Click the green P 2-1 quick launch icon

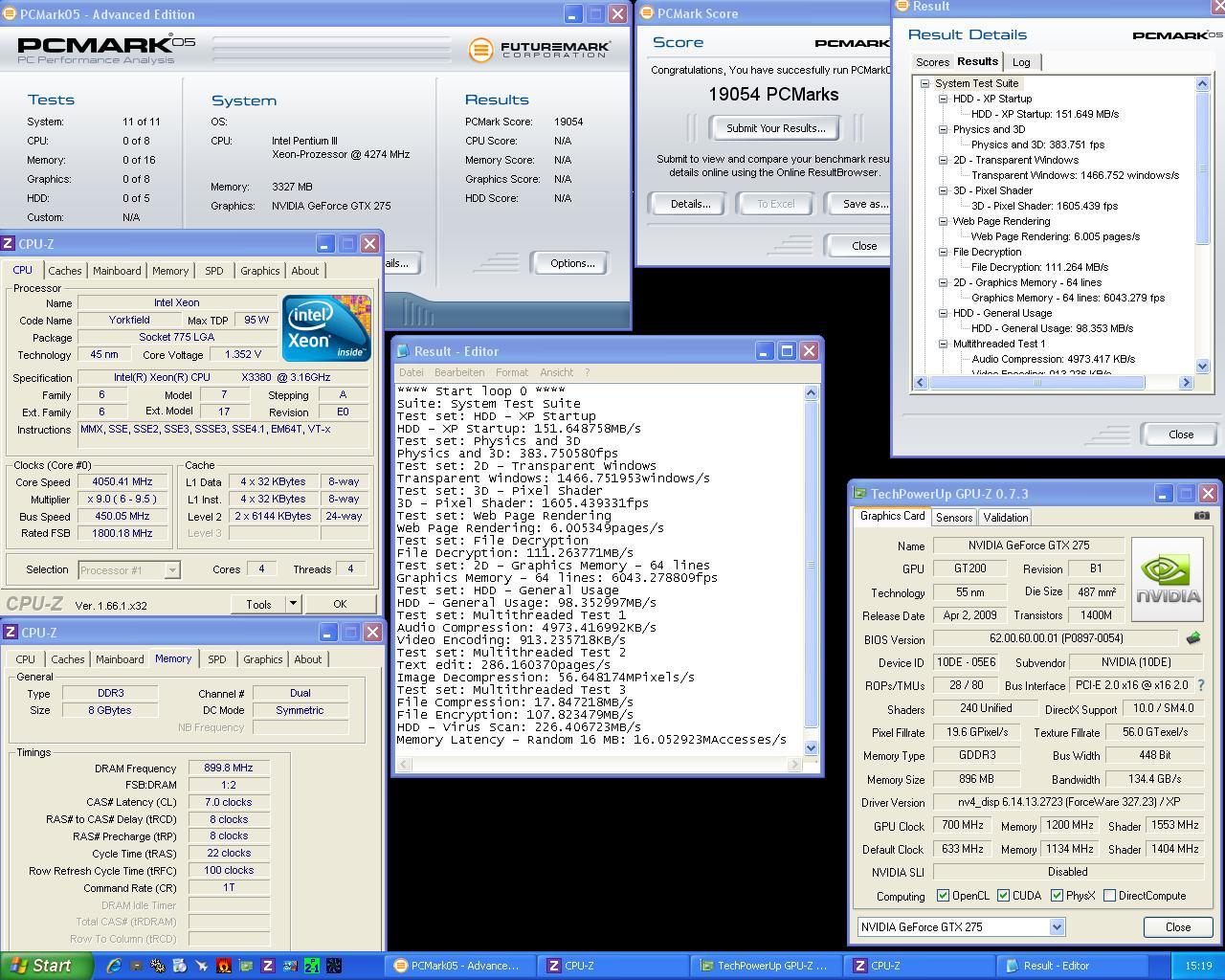click(x=312, y=966)
